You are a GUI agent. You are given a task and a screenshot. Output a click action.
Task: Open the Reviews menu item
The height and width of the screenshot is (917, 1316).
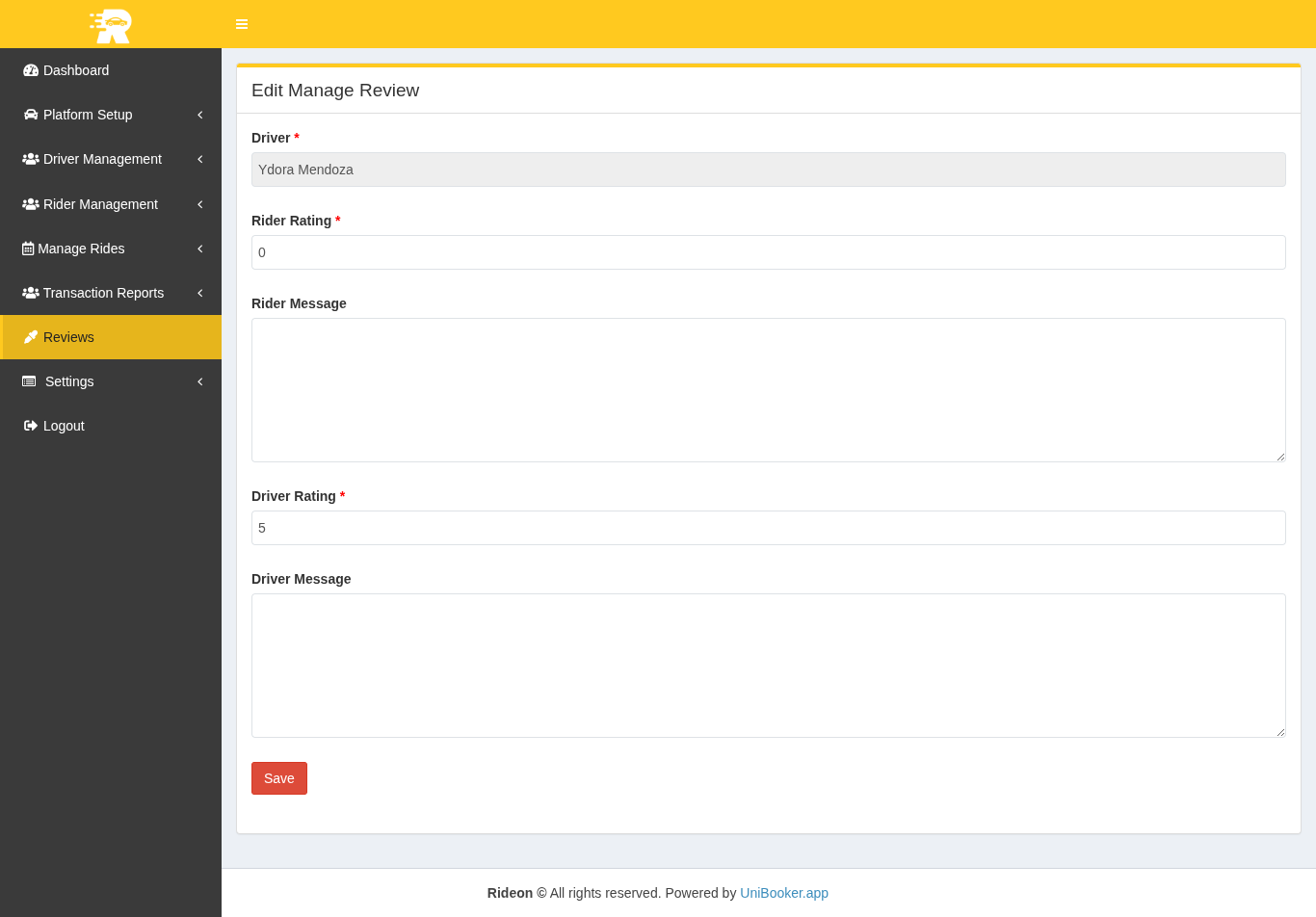coord(68,337)
